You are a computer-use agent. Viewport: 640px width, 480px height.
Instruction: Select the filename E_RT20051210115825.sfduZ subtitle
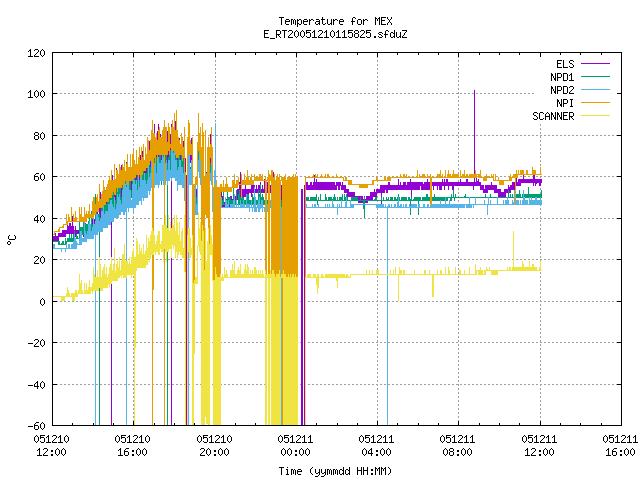click(335, 34)
